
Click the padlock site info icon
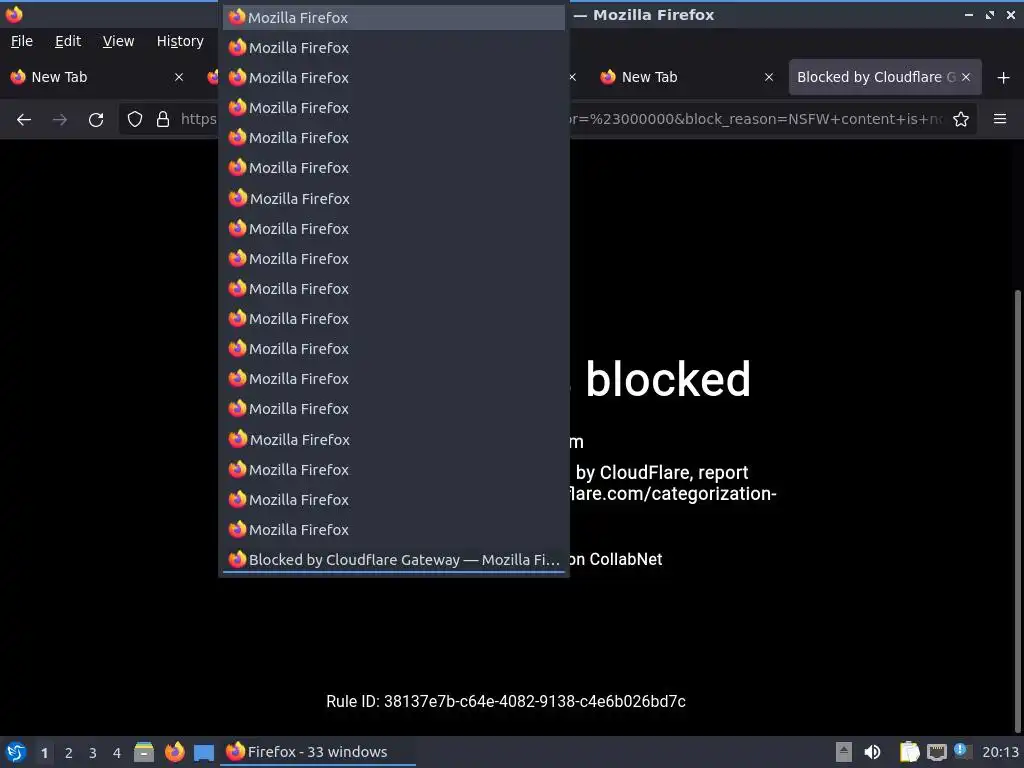click(163, 119)
